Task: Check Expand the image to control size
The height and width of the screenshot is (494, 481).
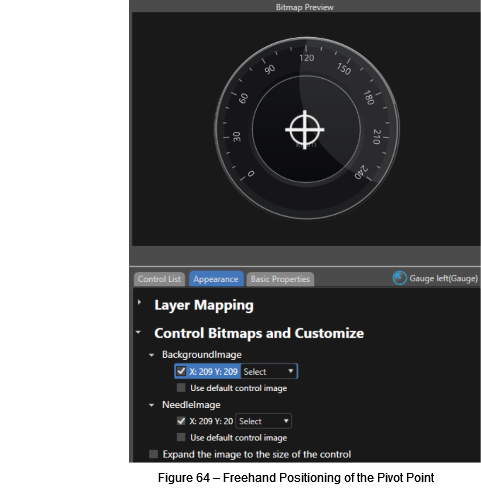Action: click(x=153, y=454)
